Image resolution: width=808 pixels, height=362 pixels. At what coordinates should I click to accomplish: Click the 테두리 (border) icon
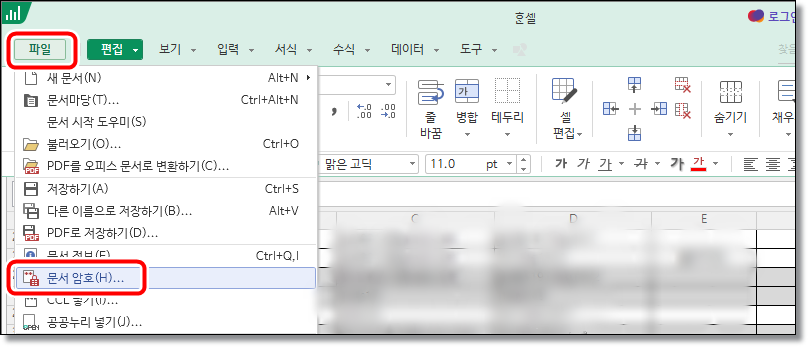coord(507,92)
